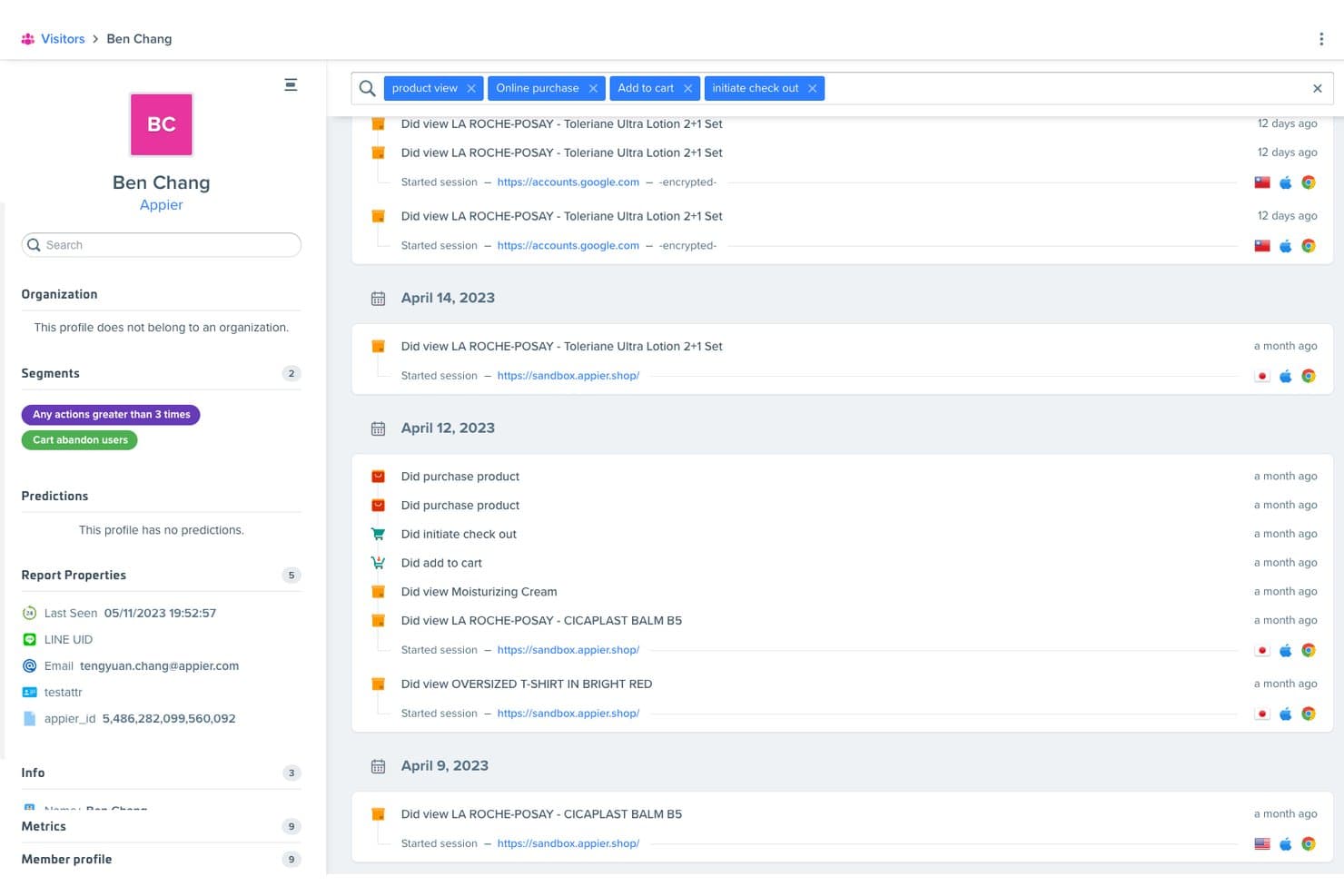The height and width of the screenshot is (896, 1344).
Task: Open 'Did view OVERSIZED T-SHIRT IN BRIGHT RED' event
Action: click(x=527, y=684)
